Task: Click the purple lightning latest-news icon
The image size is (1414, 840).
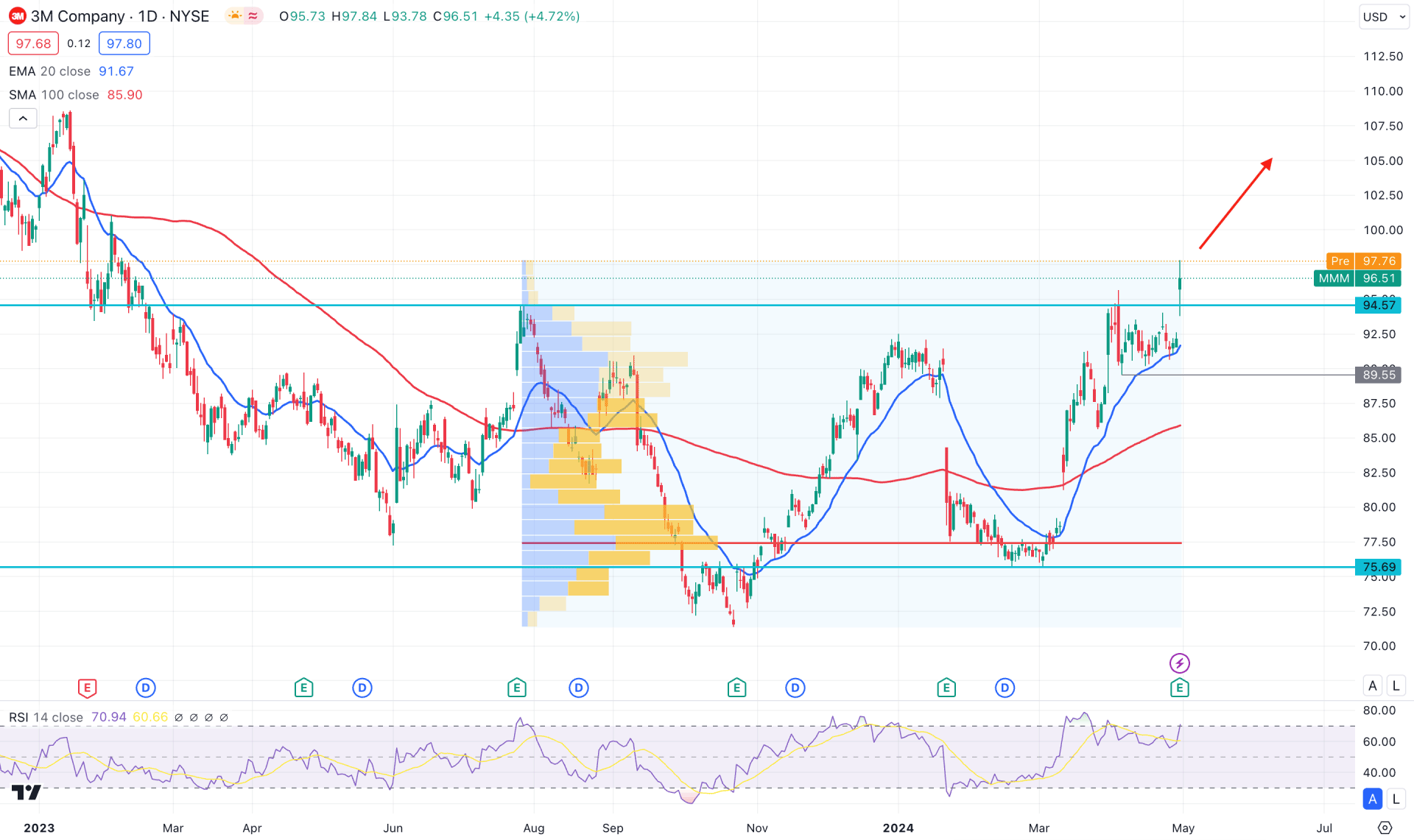Action: 1180,663
